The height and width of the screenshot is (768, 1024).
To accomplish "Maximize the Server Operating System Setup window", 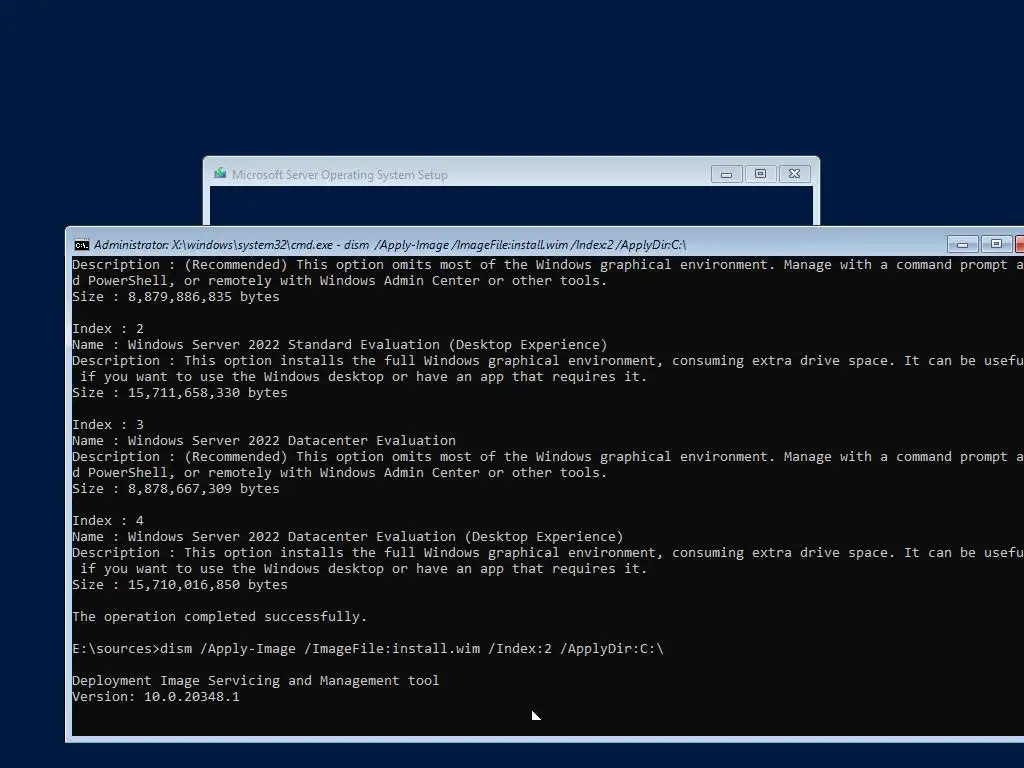I will (x=760, y=174).
